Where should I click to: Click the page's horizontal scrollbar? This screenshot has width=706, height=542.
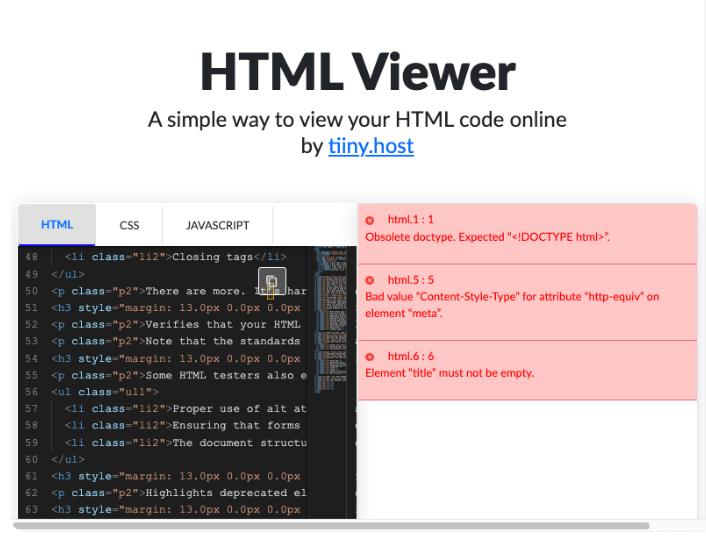[331, 526]
